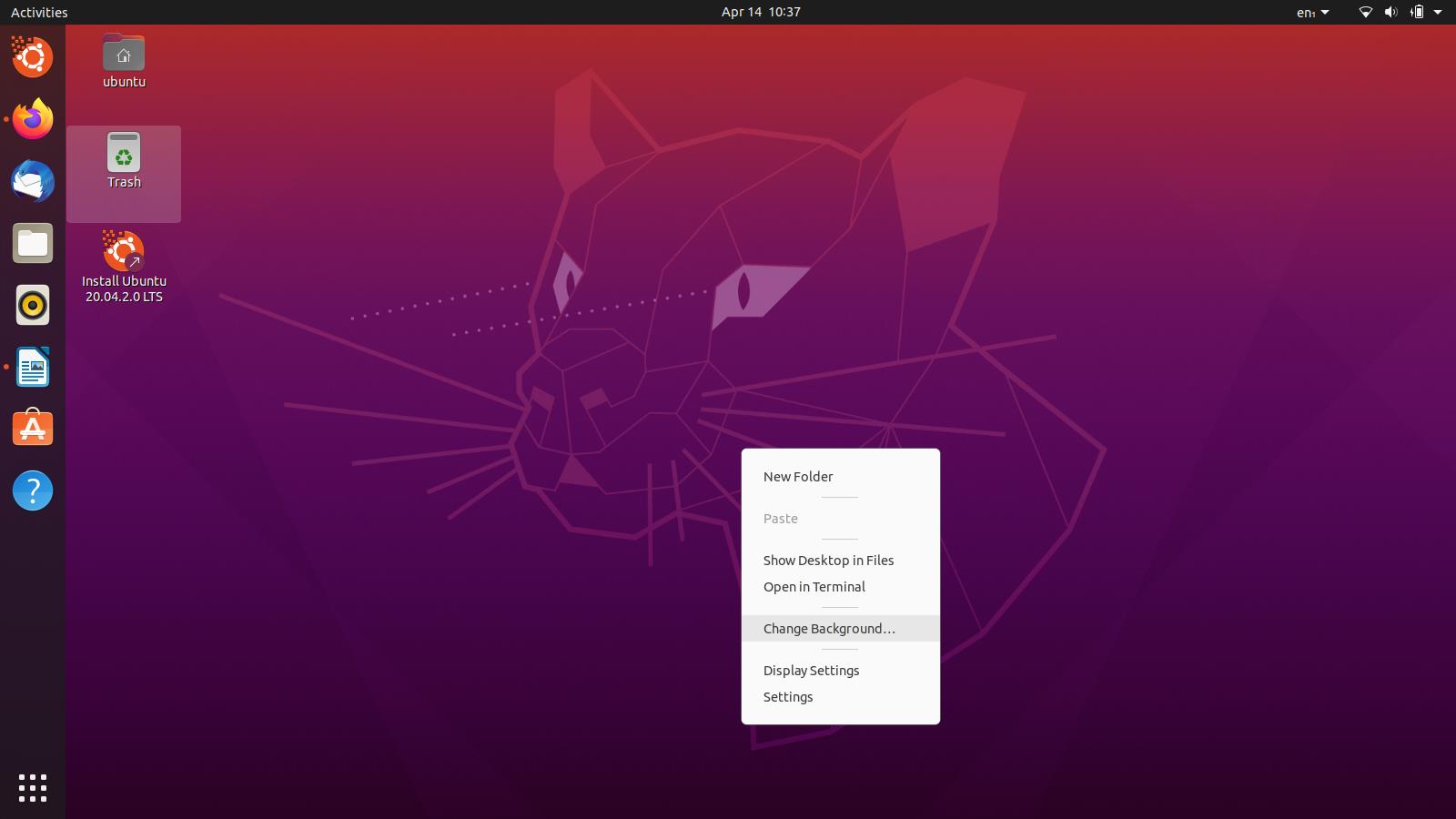Open the clock showing Apr 14 10:37
The image size is (1456, 819).
pos(761,12)
